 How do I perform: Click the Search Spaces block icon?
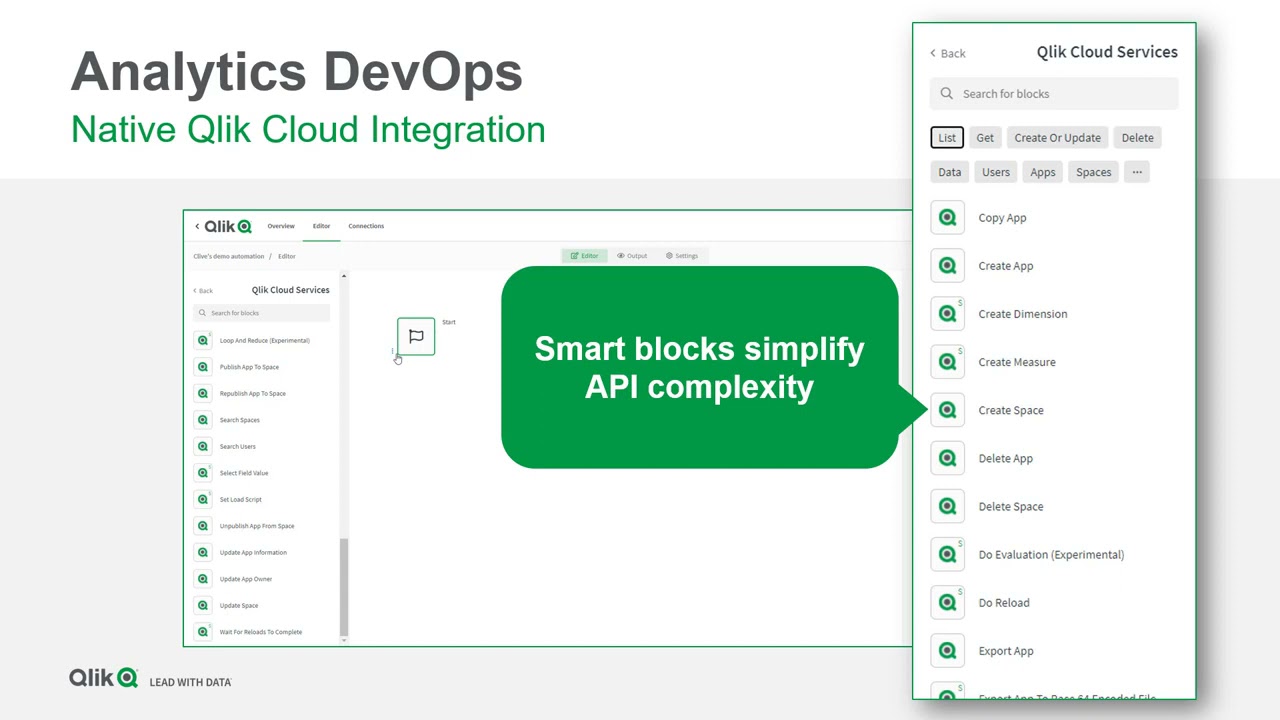(x=203, y=420)
